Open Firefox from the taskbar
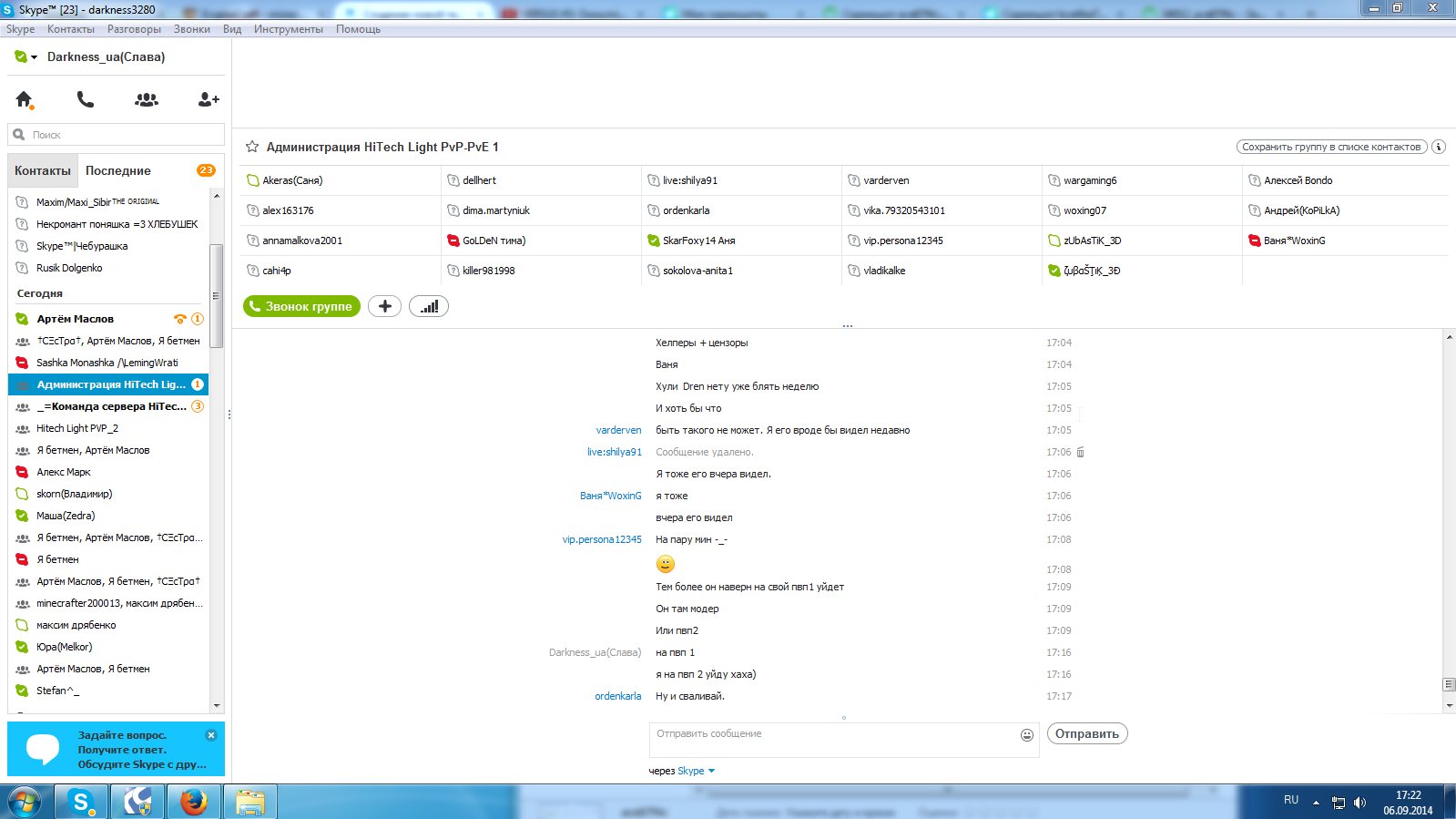Screen dimensions: 1456x819 click(193, 802)
